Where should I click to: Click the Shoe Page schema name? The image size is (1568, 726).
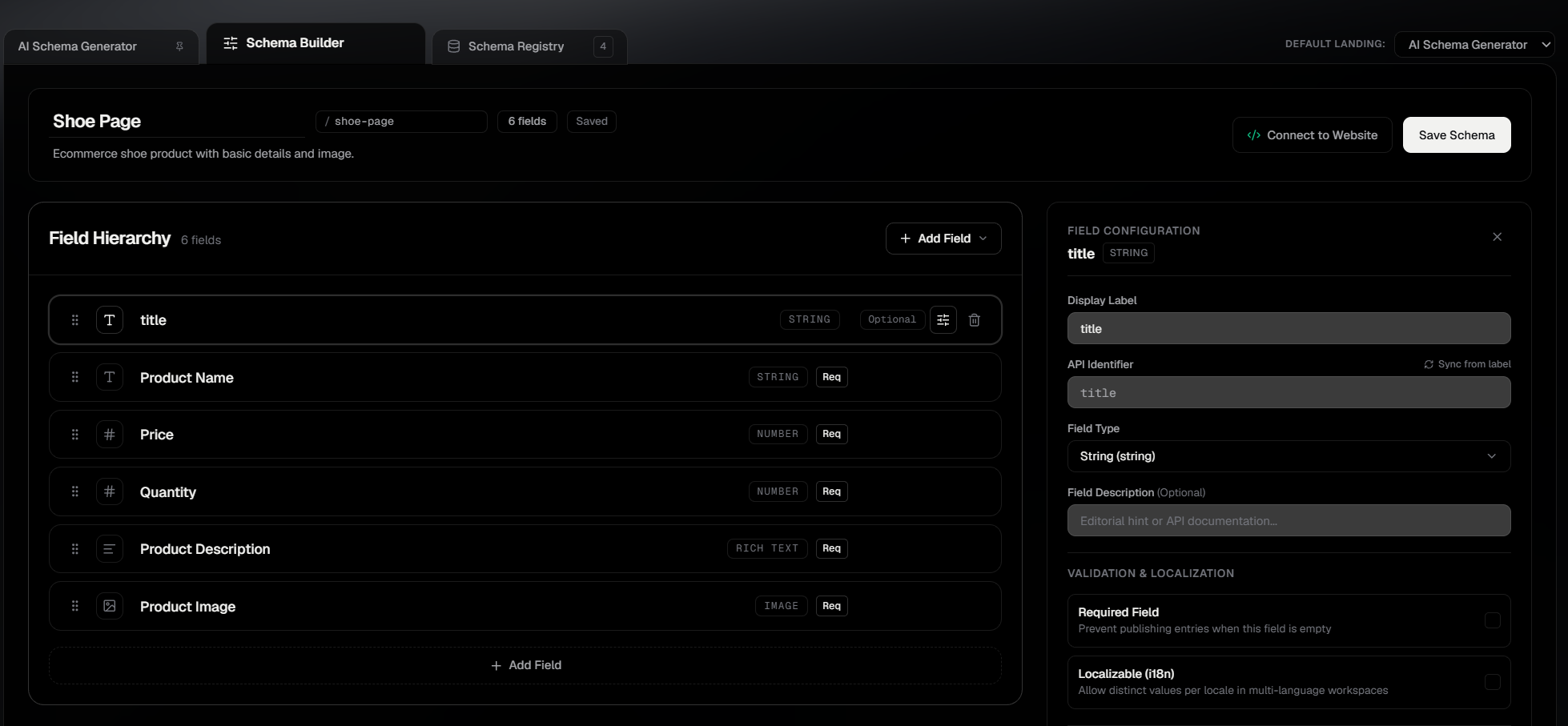click(97, 122)
